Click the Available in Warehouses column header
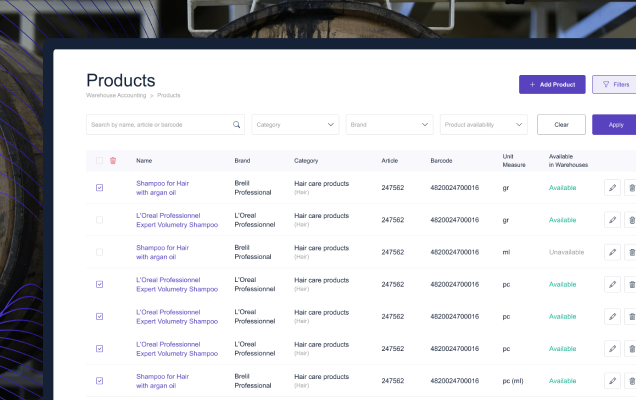Screen dimensions: 636x400 pyautogui.click(x=568, y=161)
